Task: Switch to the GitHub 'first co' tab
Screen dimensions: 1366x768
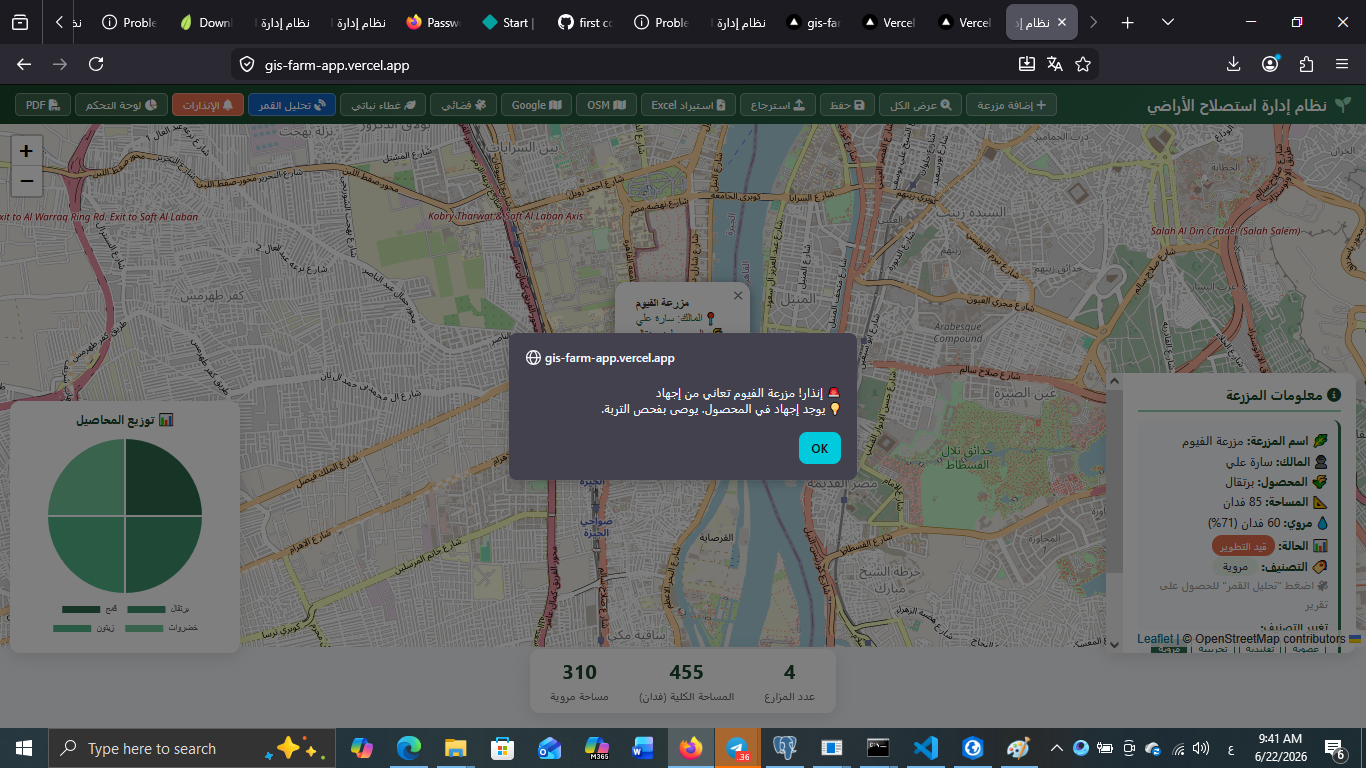Action: coord(586,22)
